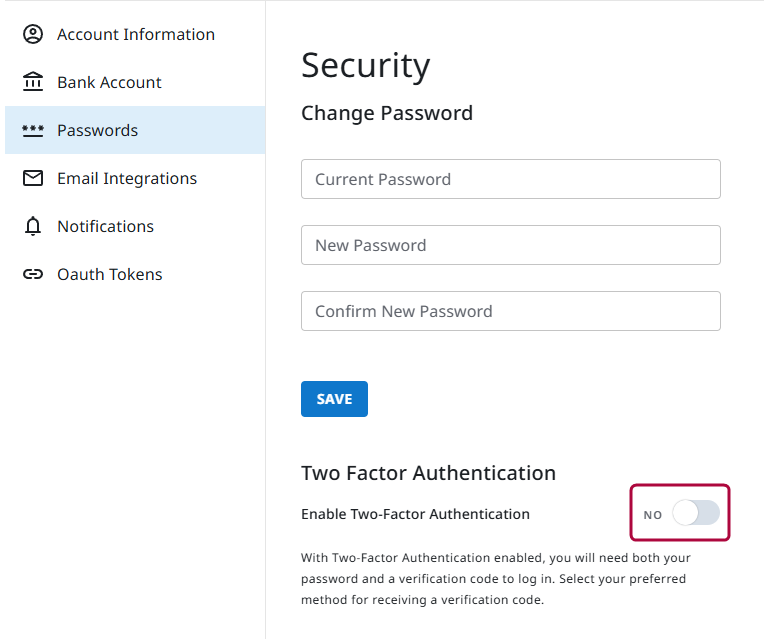Viewport: 764px width, 639px height.
Task: Click the Bank Account building icon
Action: pyautogui.click(x=33, y=82)
